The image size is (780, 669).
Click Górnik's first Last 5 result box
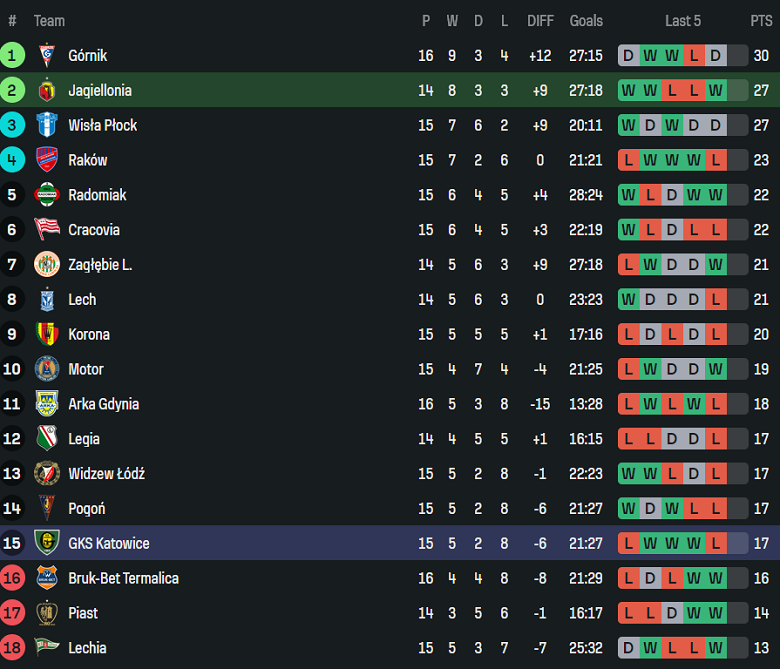pyautogui.click(x=628, y=56)
